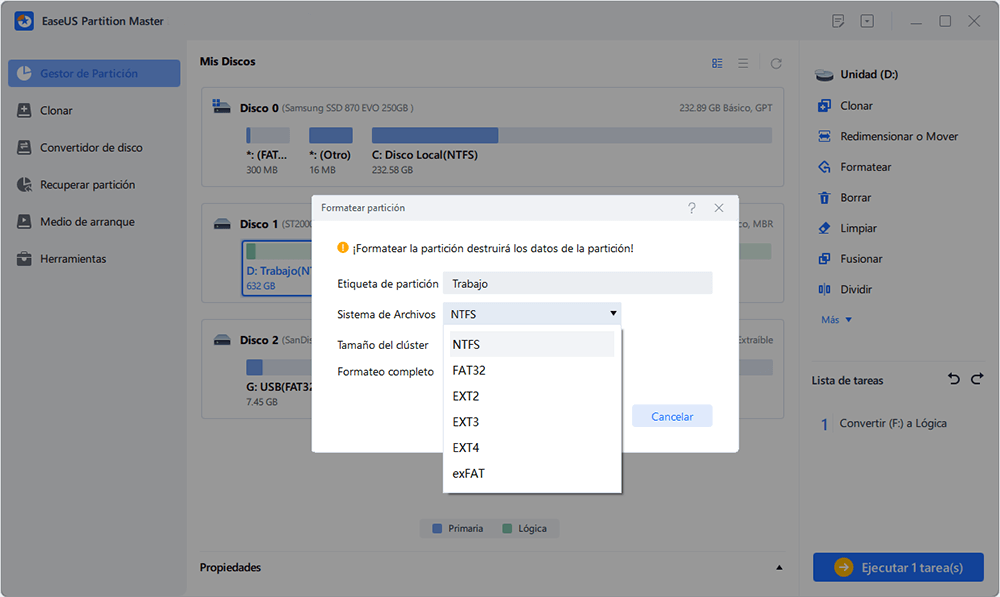Click the Primaria legend color swatch
Viewport: 1000px width, 597px height.
pos(437,528)
